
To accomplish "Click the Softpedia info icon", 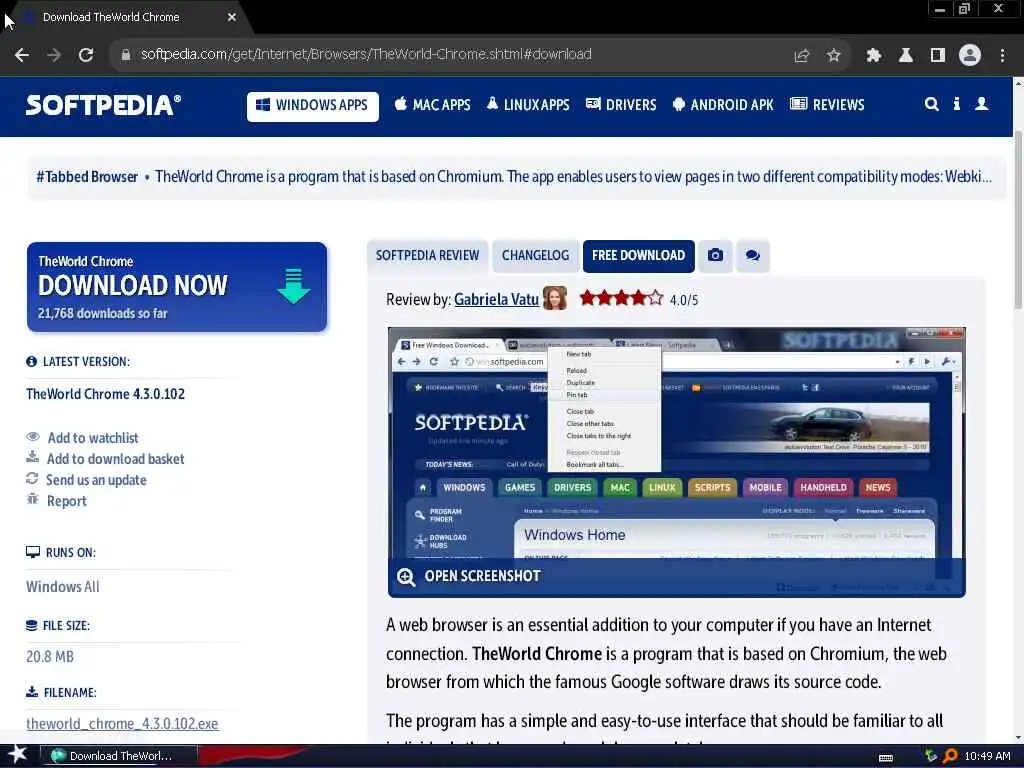I will [956, 104].
